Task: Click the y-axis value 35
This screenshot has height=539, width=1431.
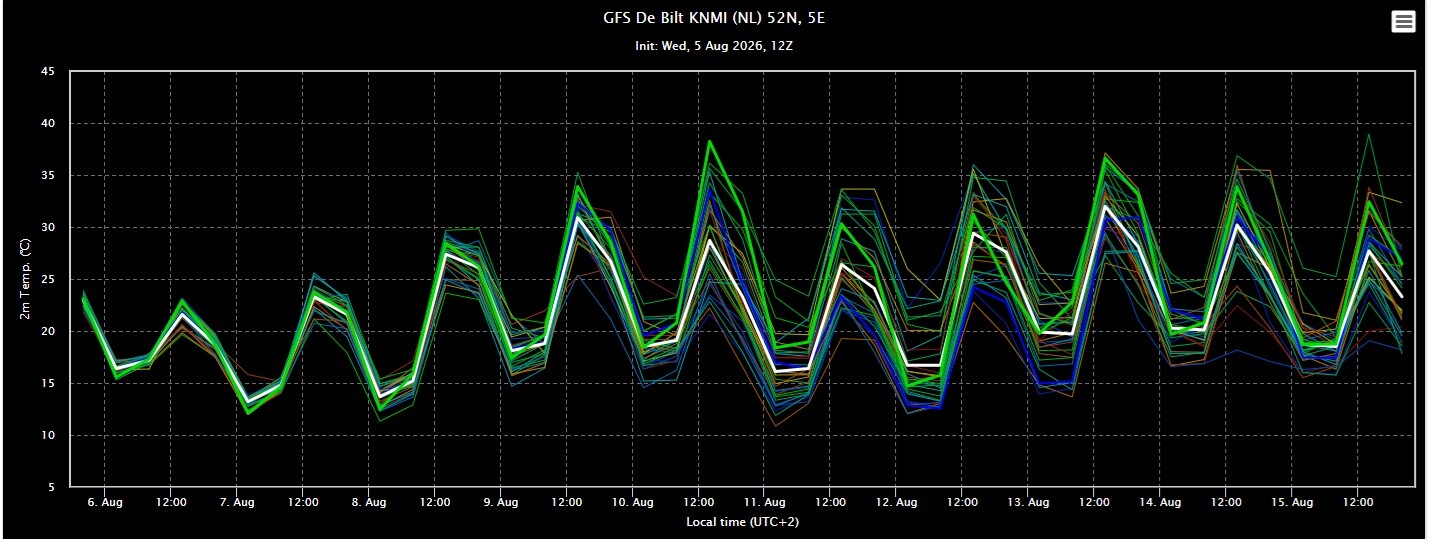Action: click(x=48, y=175)
